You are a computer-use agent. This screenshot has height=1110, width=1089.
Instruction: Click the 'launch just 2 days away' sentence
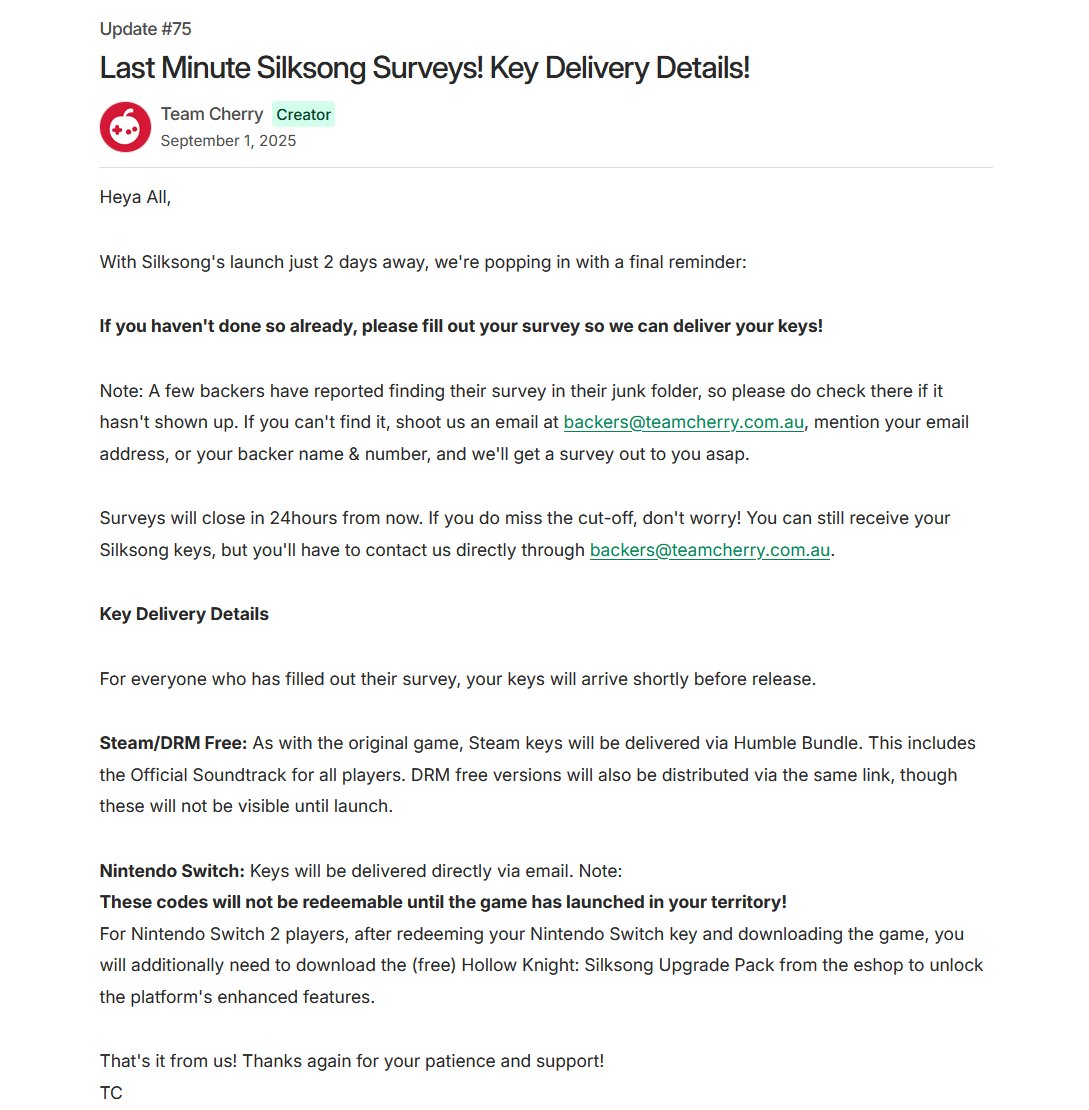(x=422, y=262)
